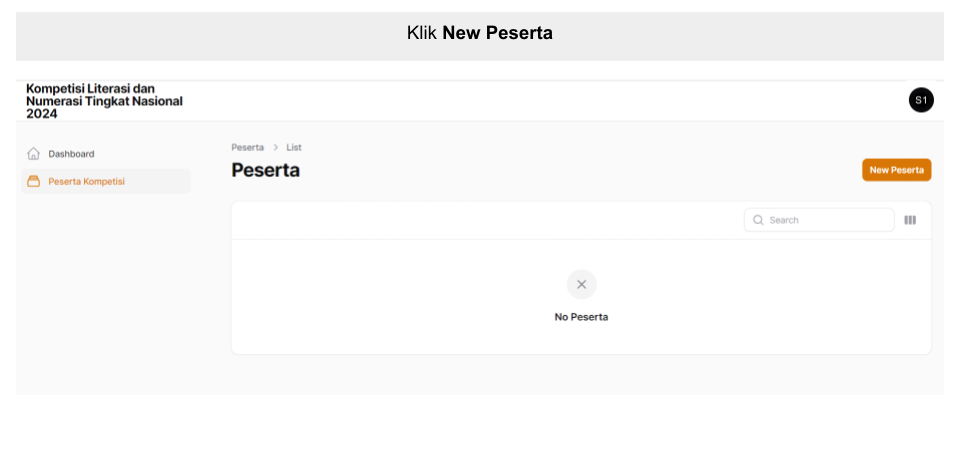Screen dimensions: 960x458
Task: Open Dashboard from the sidebar
Action: click(105, 154)
